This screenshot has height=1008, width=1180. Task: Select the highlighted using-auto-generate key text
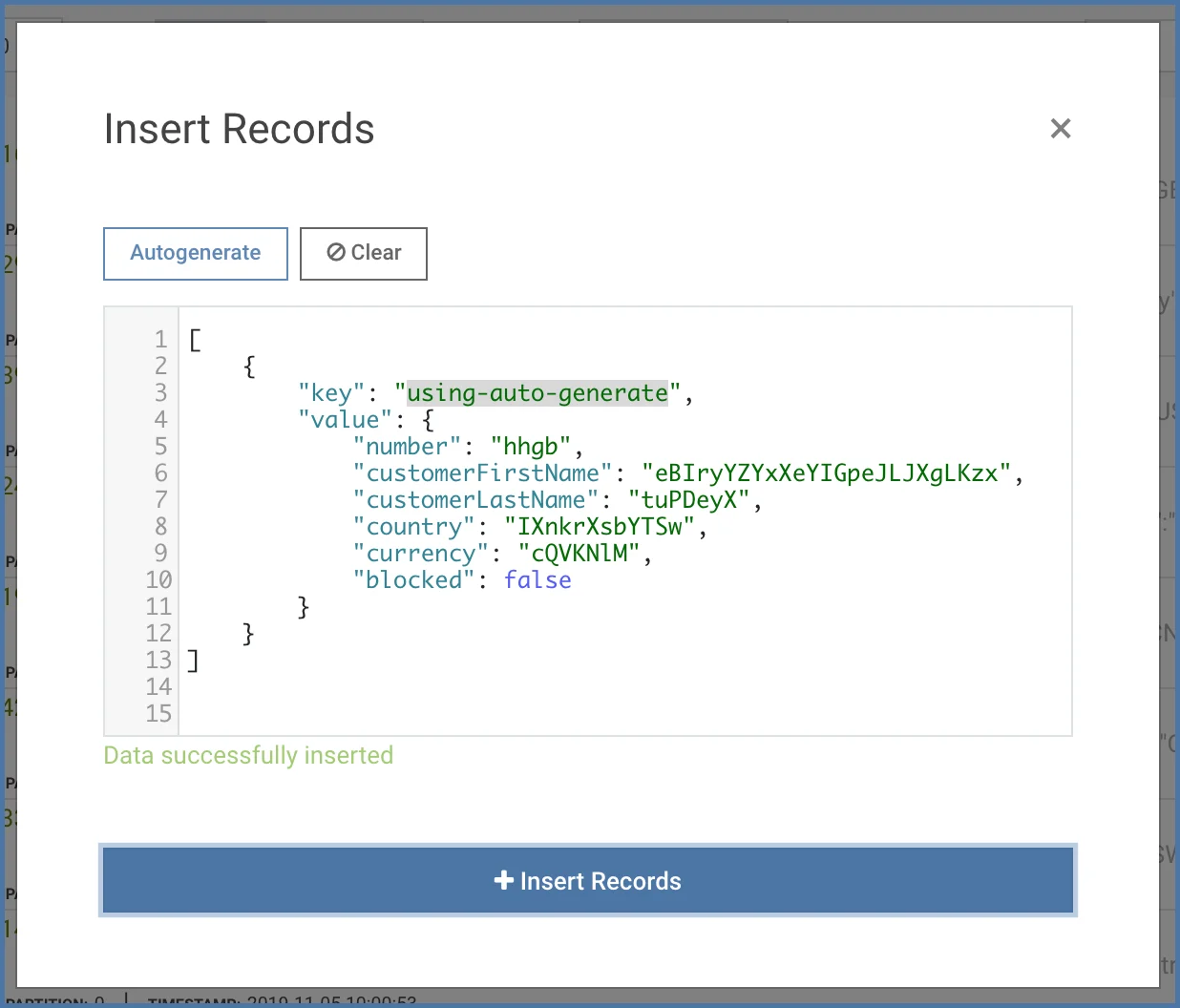537,392
